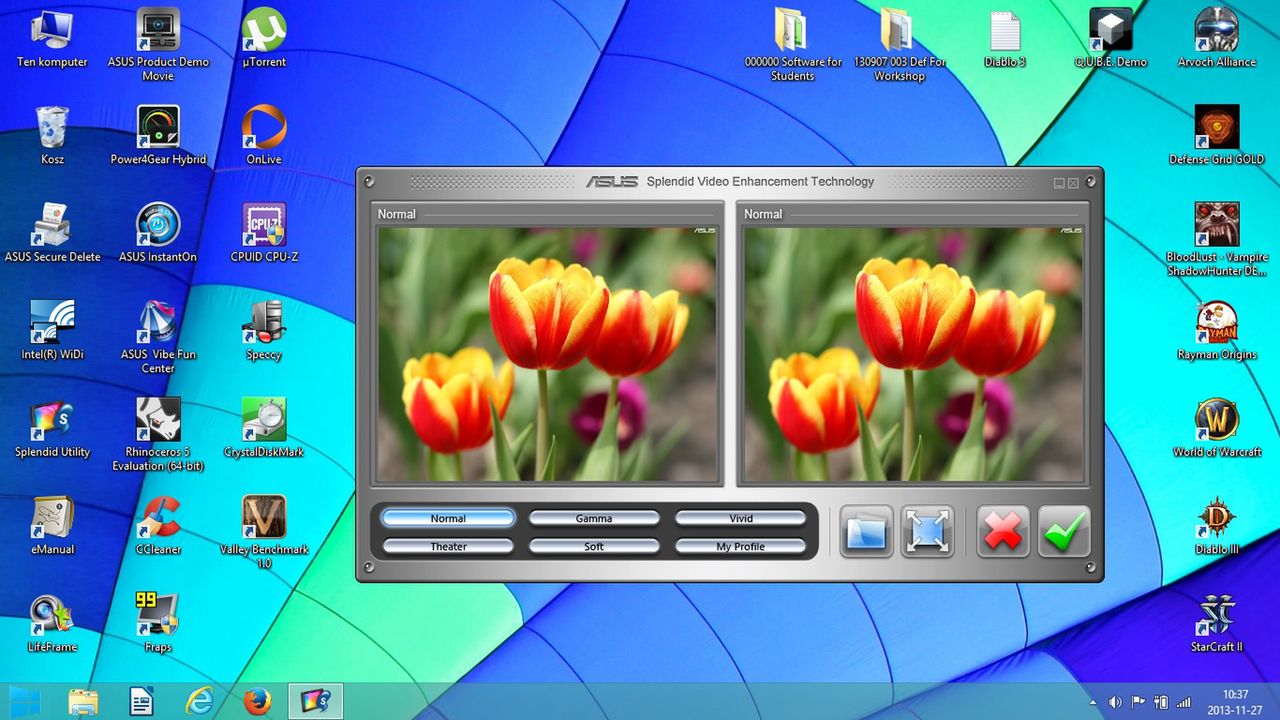Select ASUS Vibe Fun Center icon
Screen dimensions: 1280x720
pos(158,337)
